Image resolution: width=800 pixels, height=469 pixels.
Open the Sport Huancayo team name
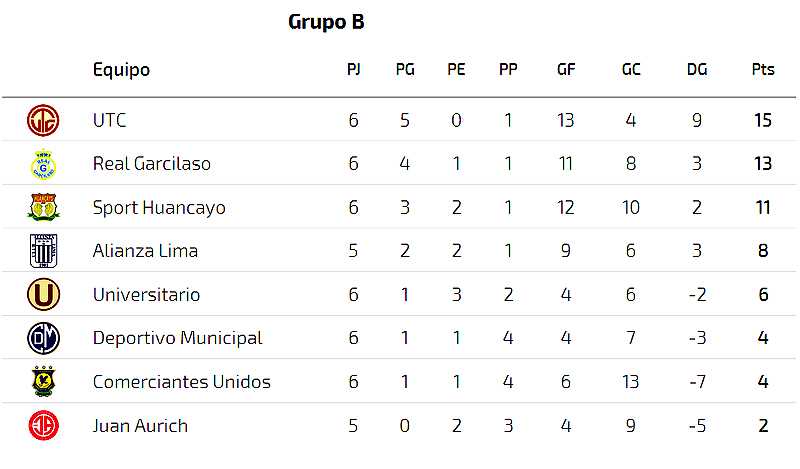[159, 208]
